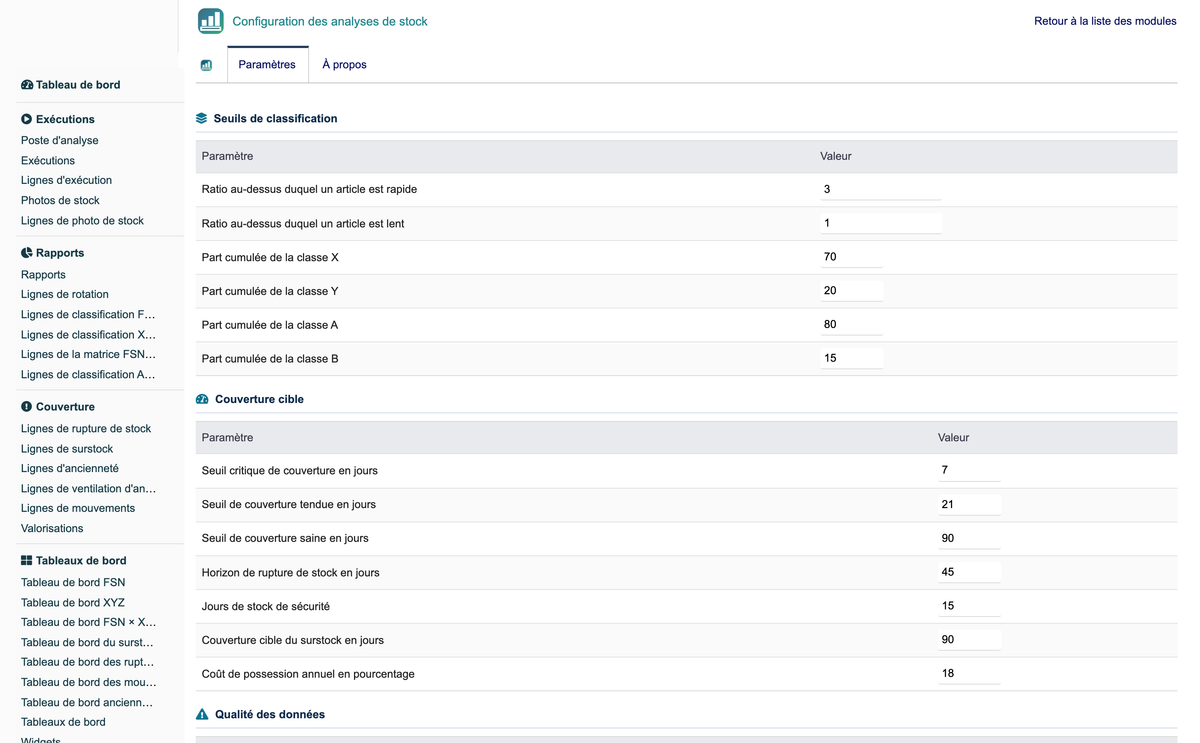Edit the class A cumulative share field
This screenshot has width=1200, height=743.
(x=851, y=325)
